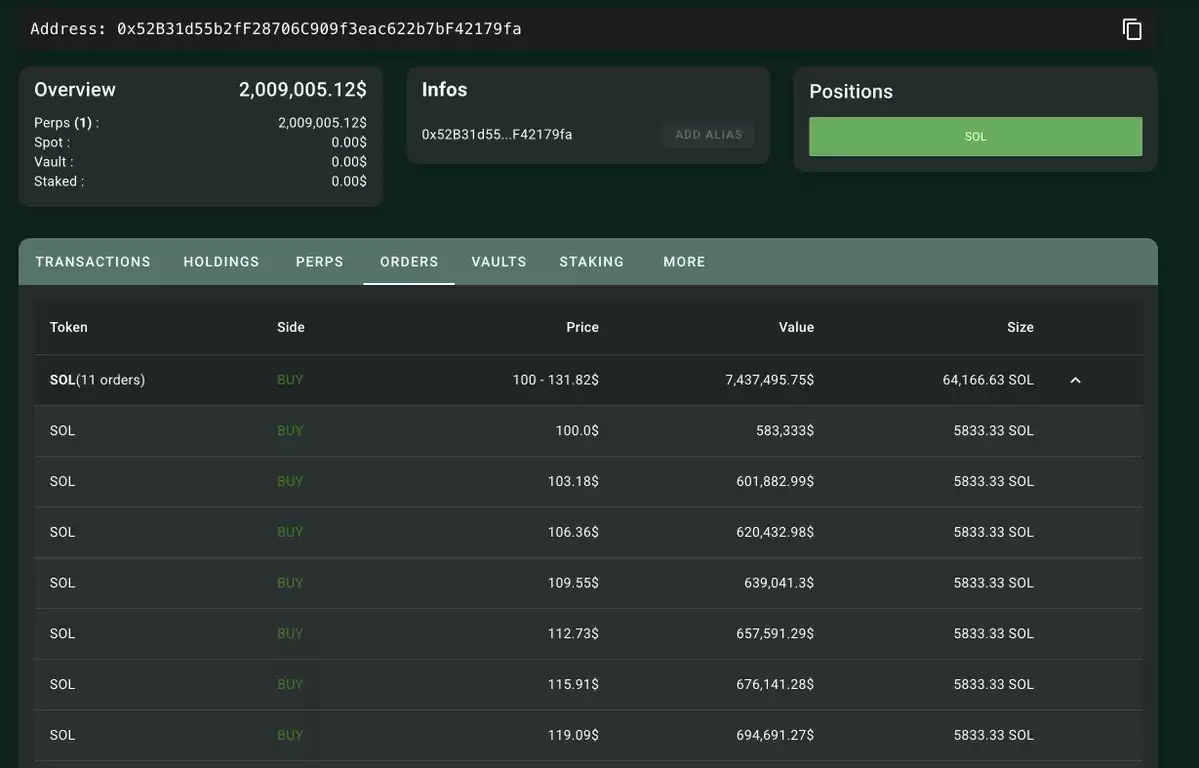
Task: Select the Orders tab
Action: click(409, 262)
